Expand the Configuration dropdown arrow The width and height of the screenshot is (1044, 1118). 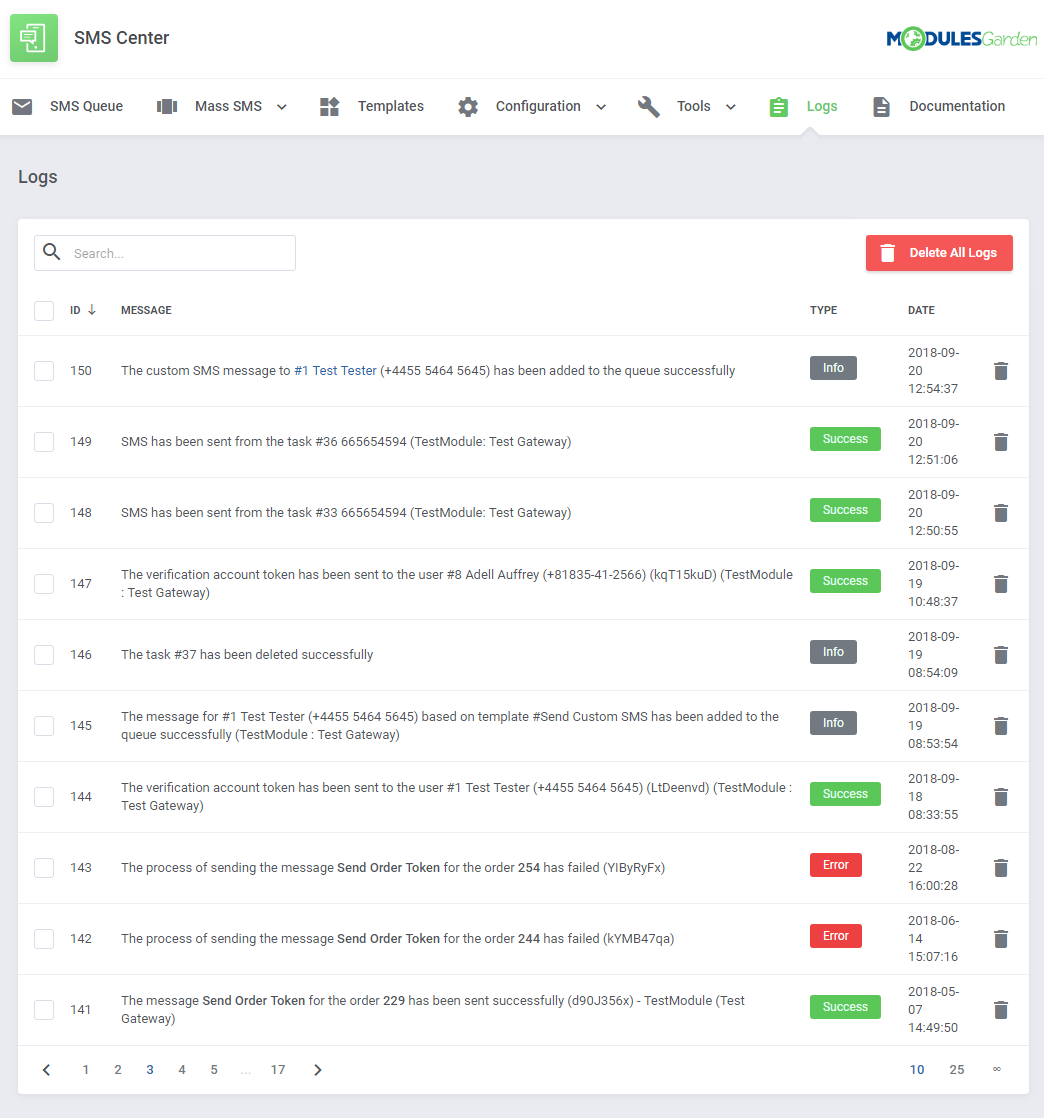point(601,107)
